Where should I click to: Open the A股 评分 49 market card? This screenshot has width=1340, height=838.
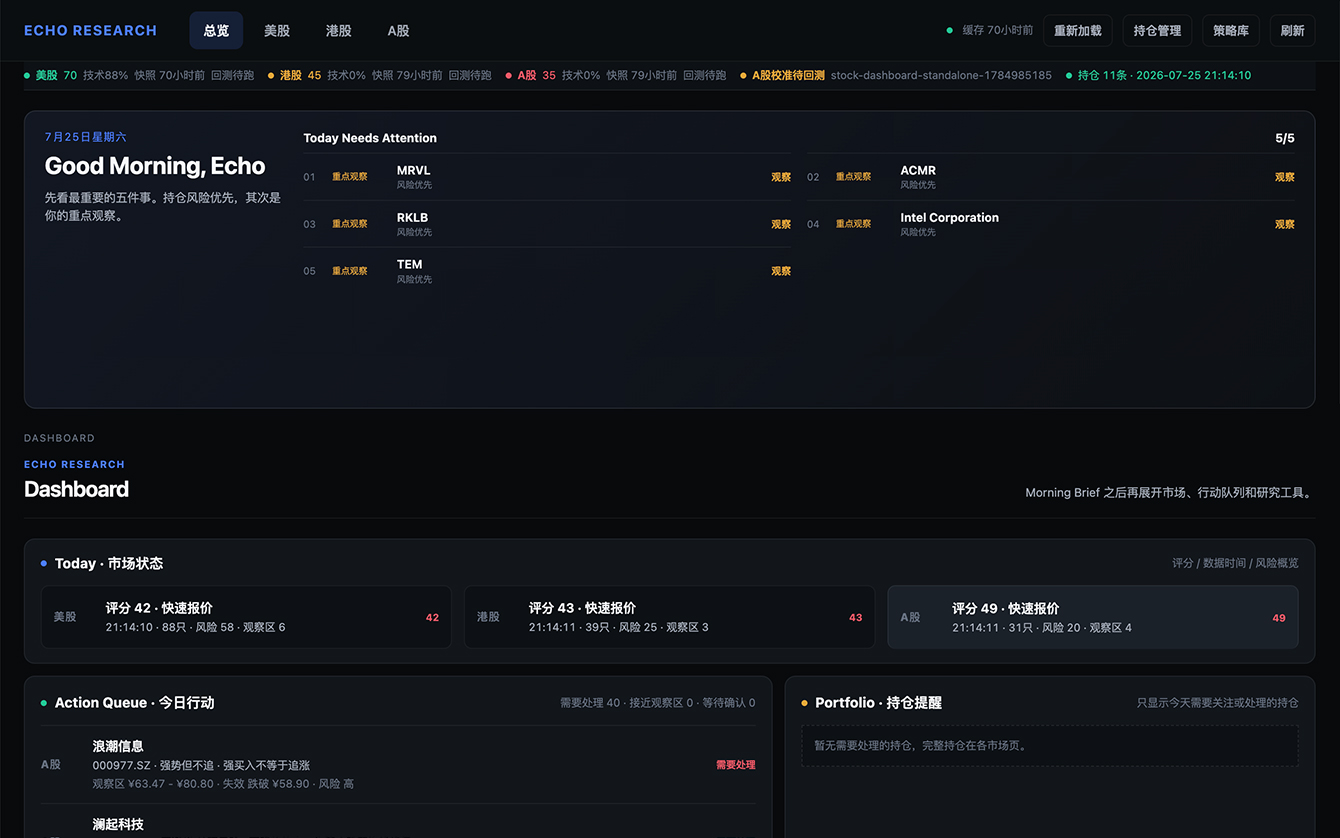tap(1093, 617)
